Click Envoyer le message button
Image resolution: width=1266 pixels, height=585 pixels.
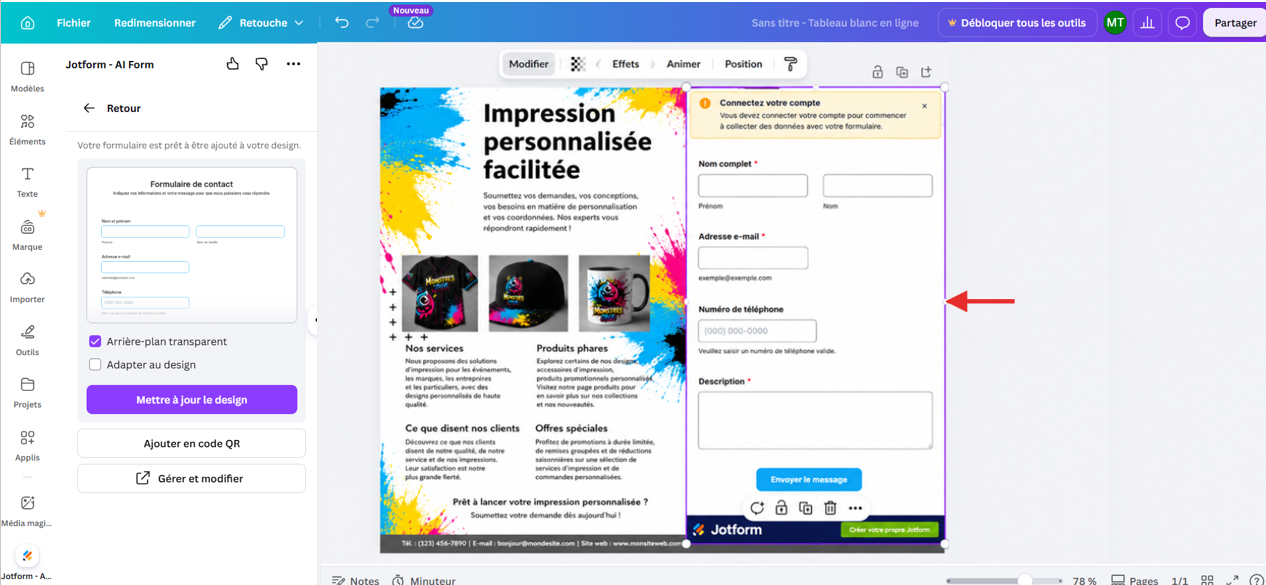(x=809, y=480)
